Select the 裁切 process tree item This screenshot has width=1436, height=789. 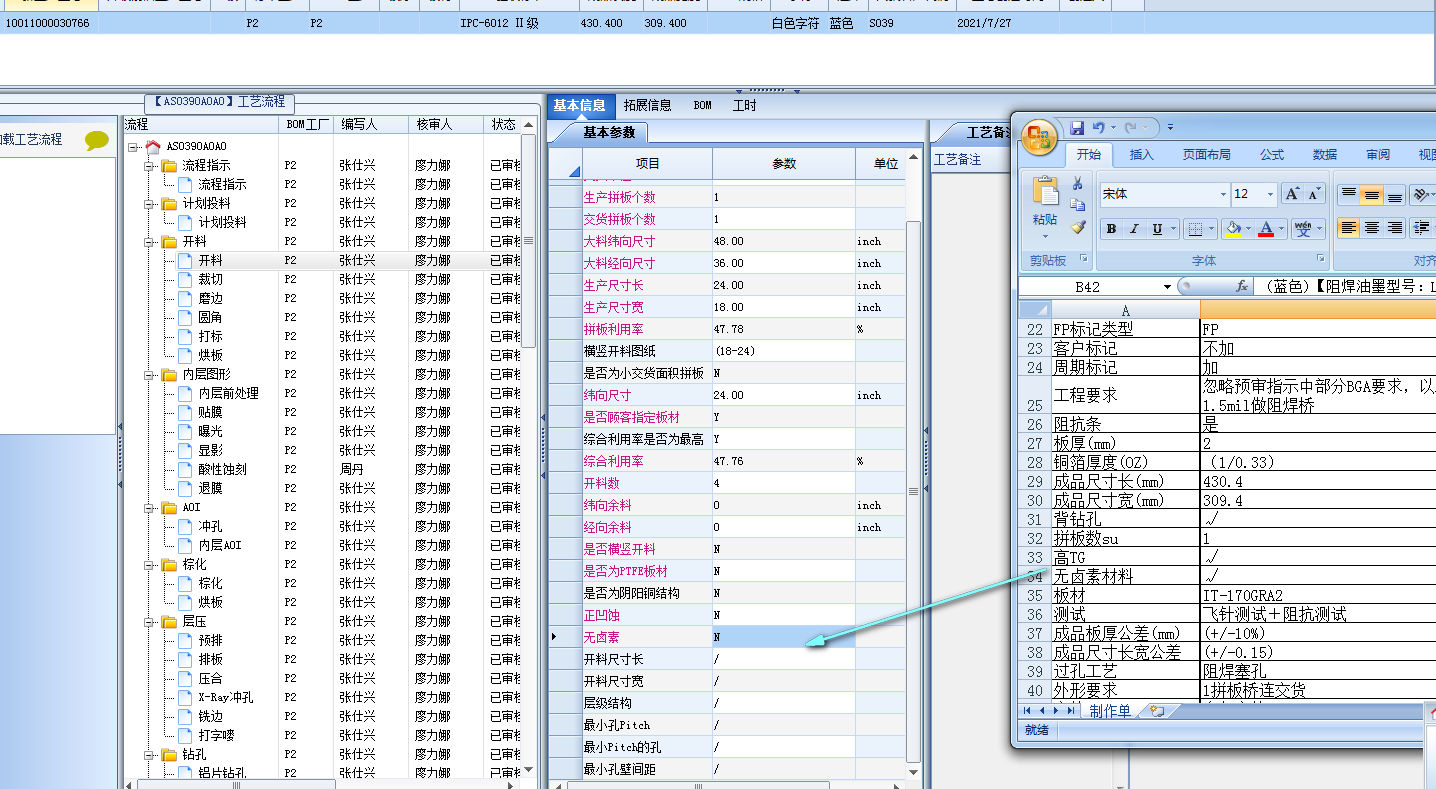coord(211,279)
